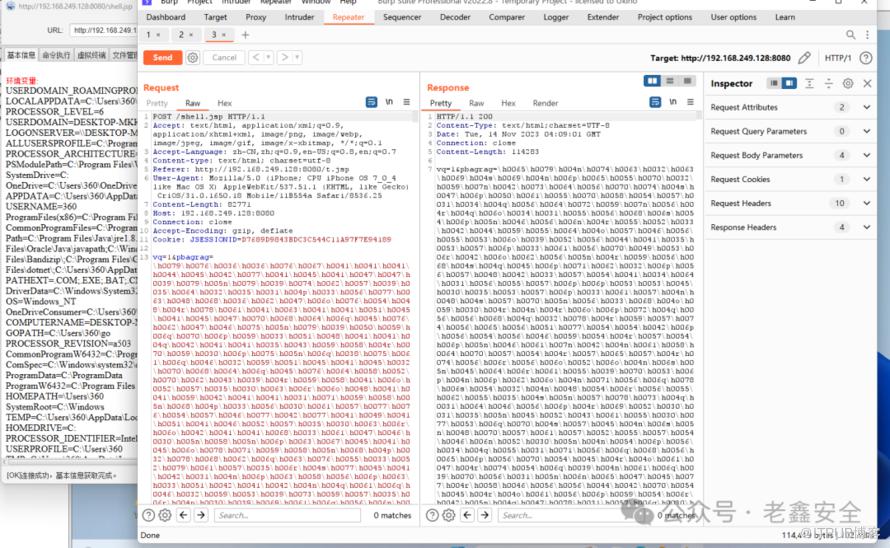Viewport: 890px width, 548px height.
Task: Toggle the Request \n non-printable characters button
Action: coord(389,103)
